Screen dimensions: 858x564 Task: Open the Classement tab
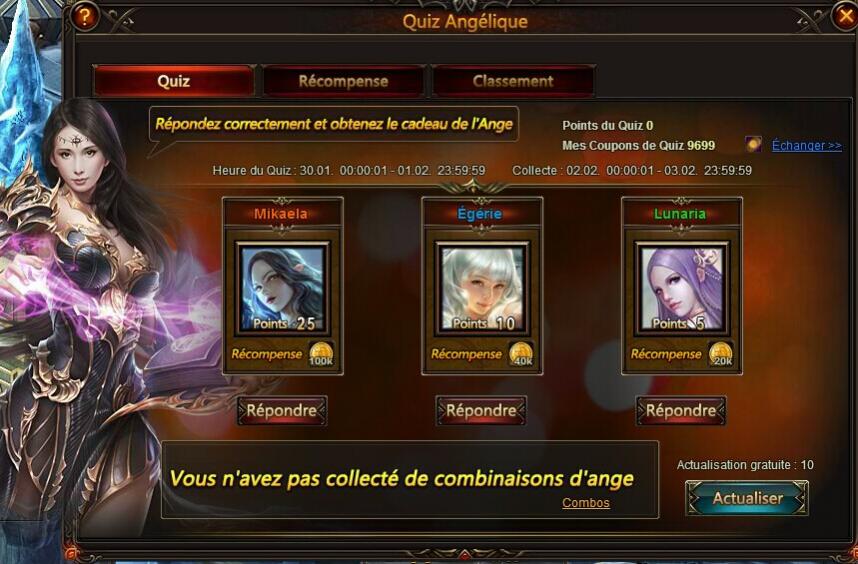tap(513, 82)
